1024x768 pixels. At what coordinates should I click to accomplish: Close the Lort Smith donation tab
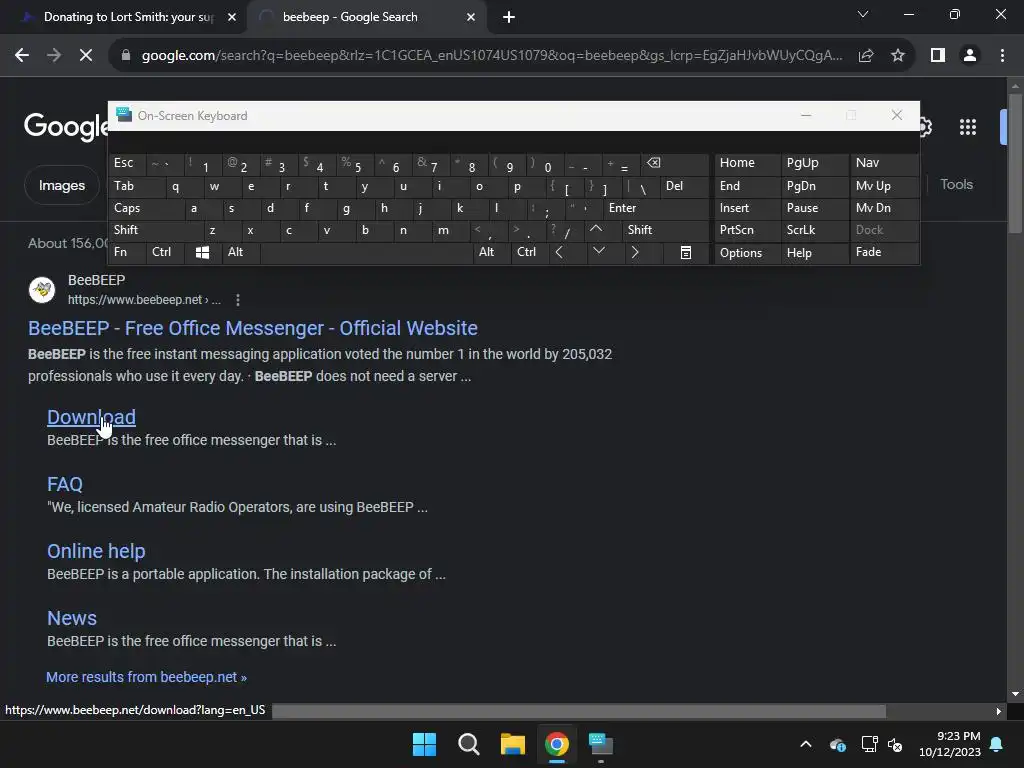[x=232, y=18]
